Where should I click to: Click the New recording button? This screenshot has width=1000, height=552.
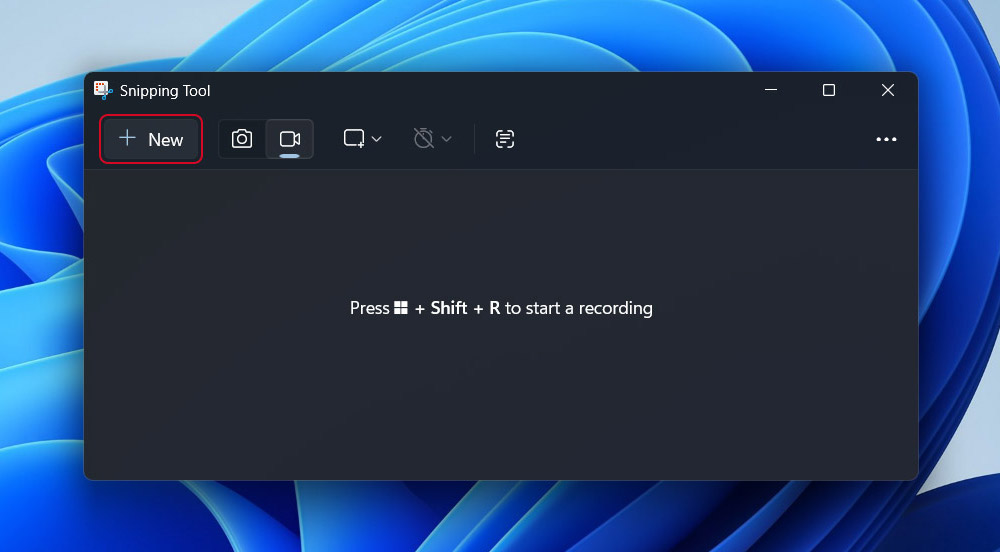point(151,139)
